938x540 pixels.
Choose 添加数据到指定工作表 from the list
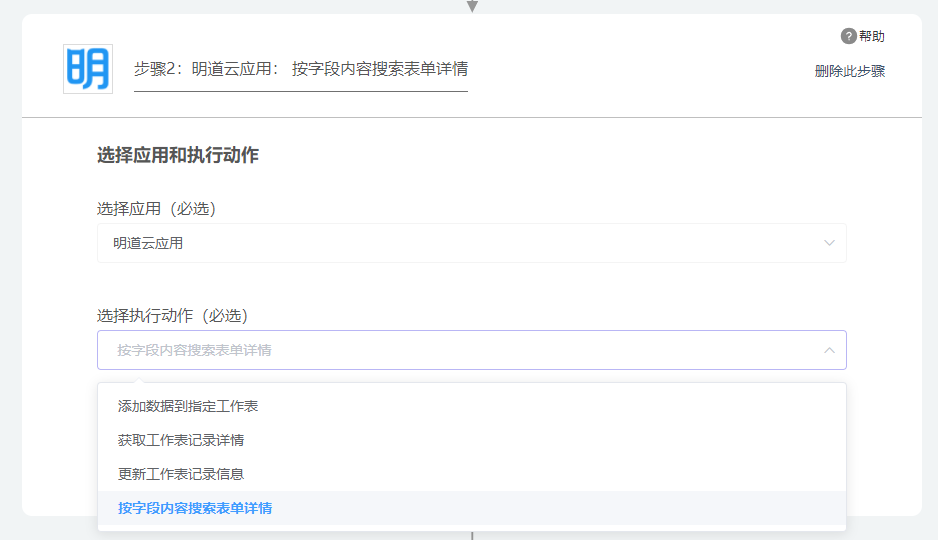click(189, 406)
